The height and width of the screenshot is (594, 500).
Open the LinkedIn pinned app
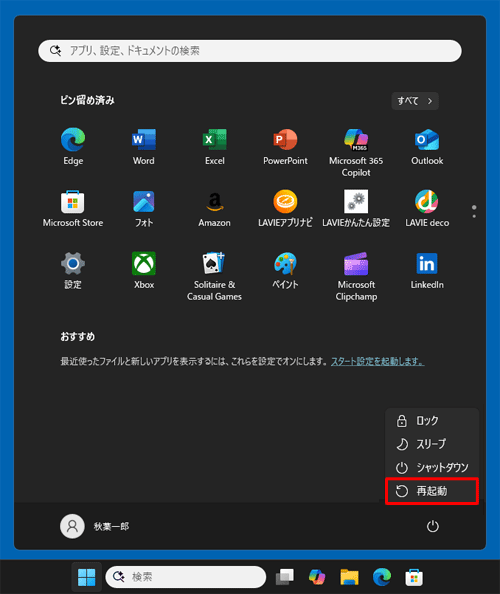427,270
